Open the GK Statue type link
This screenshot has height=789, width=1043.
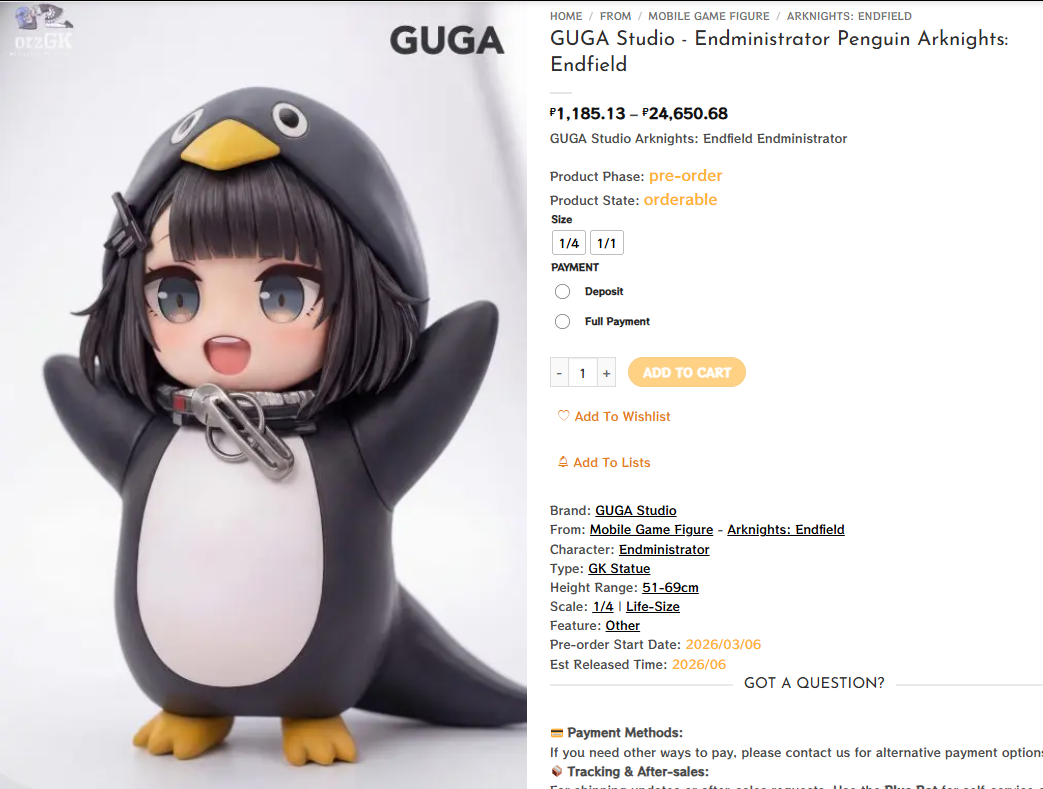[x=619, y=568]
